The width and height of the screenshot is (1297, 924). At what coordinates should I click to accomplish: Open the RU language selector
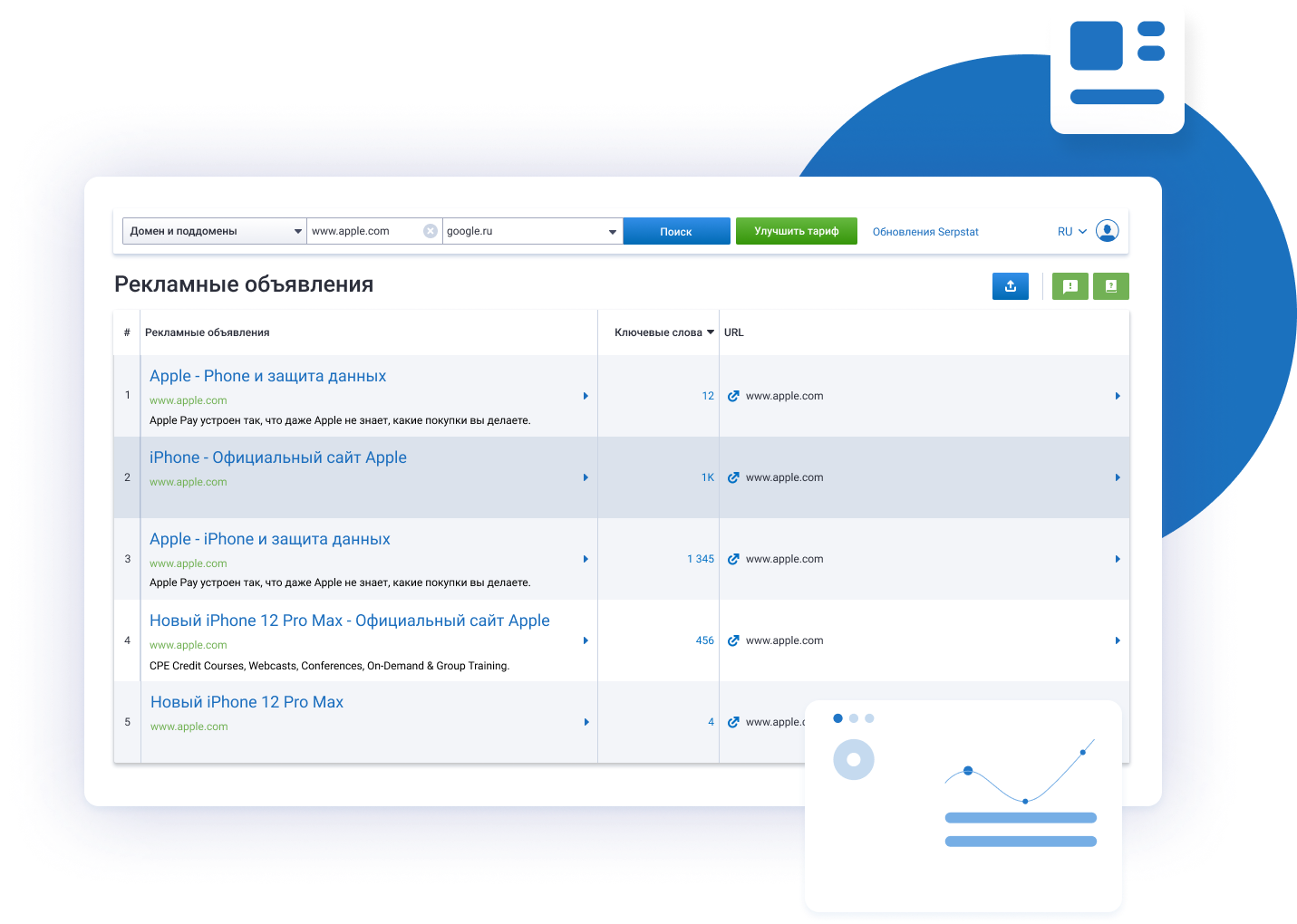pos(1070,231)
